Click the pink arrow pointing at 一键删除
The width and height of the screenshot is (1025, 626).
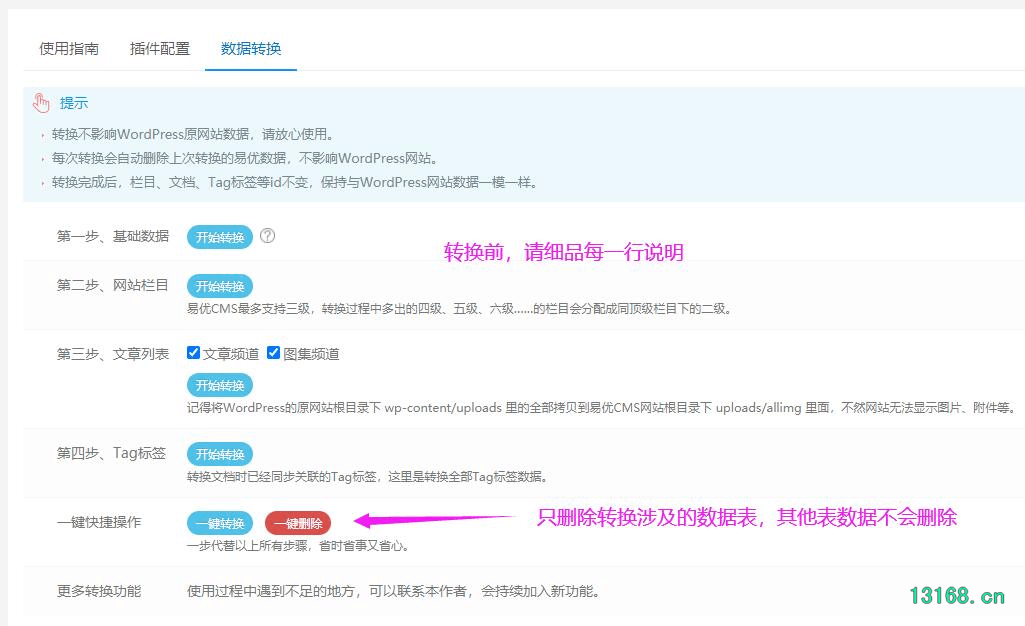pos(430,520)
